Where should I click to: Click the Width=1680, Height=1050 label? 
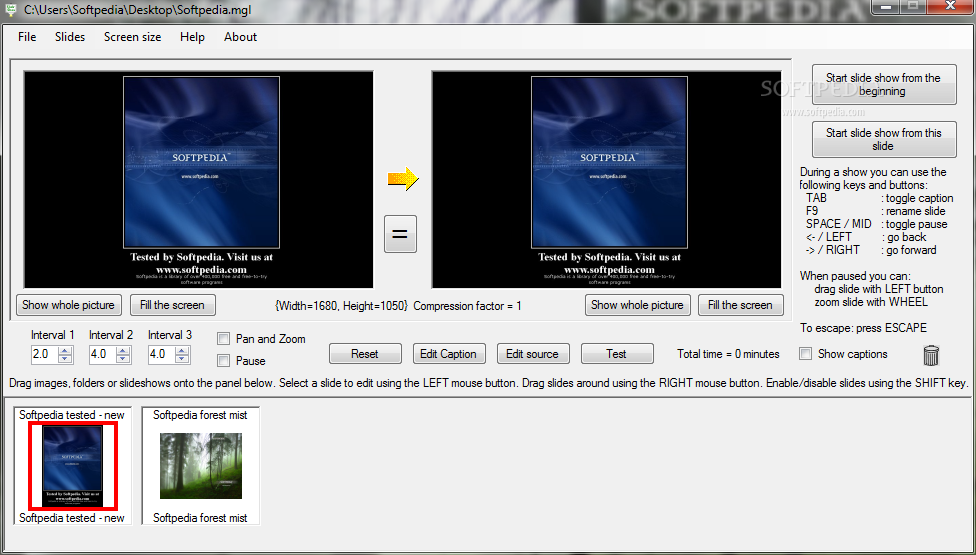(x=342, y=305)
